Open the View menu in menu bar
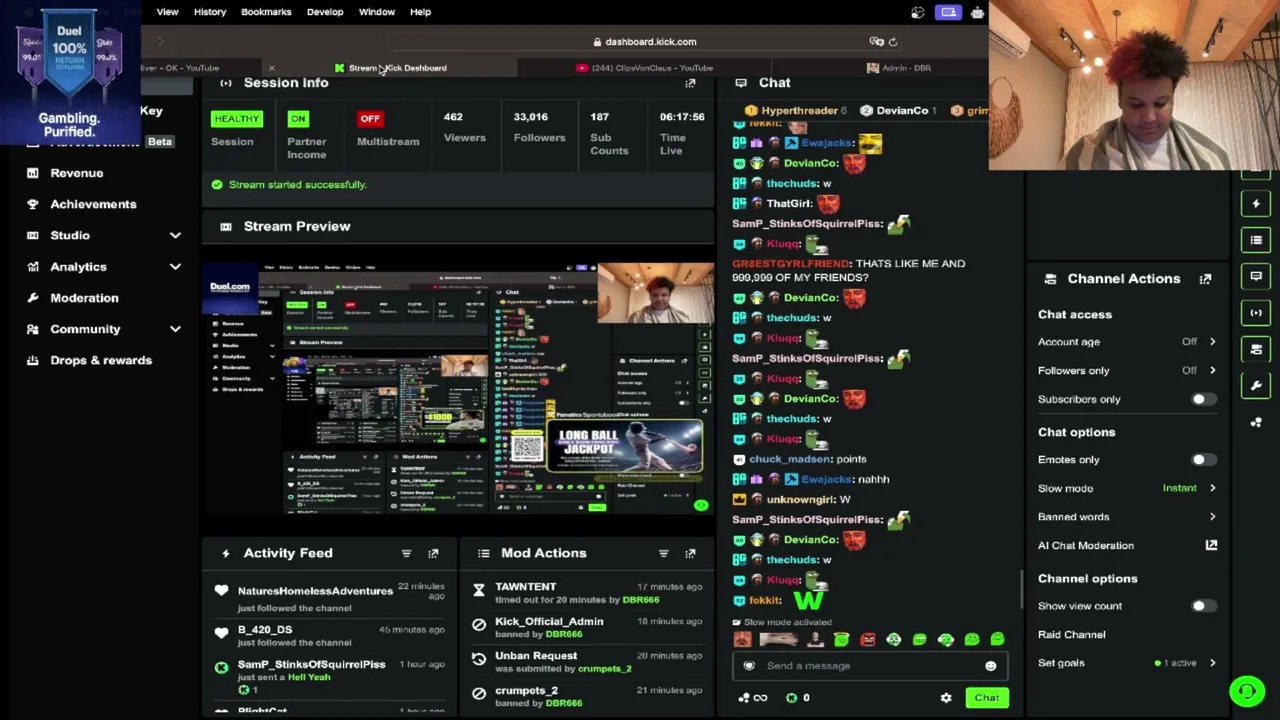The image size is (1280, 720). point(167,12)
